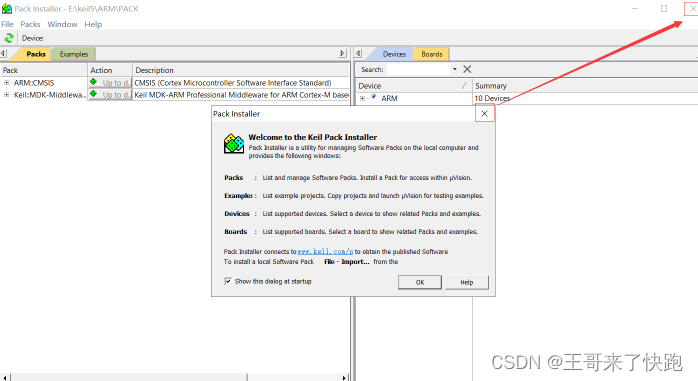Click green diamond icon in ARM:CMSIS row

pos(93,82)
